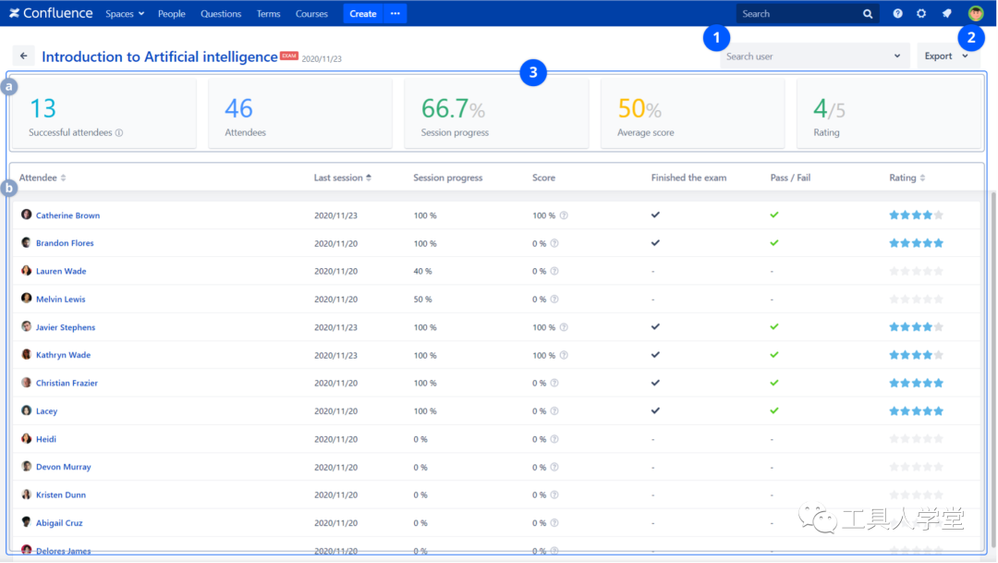Click the notifications icon in the top bar
The image size is (998, 563).
click(x=946, y=14)
